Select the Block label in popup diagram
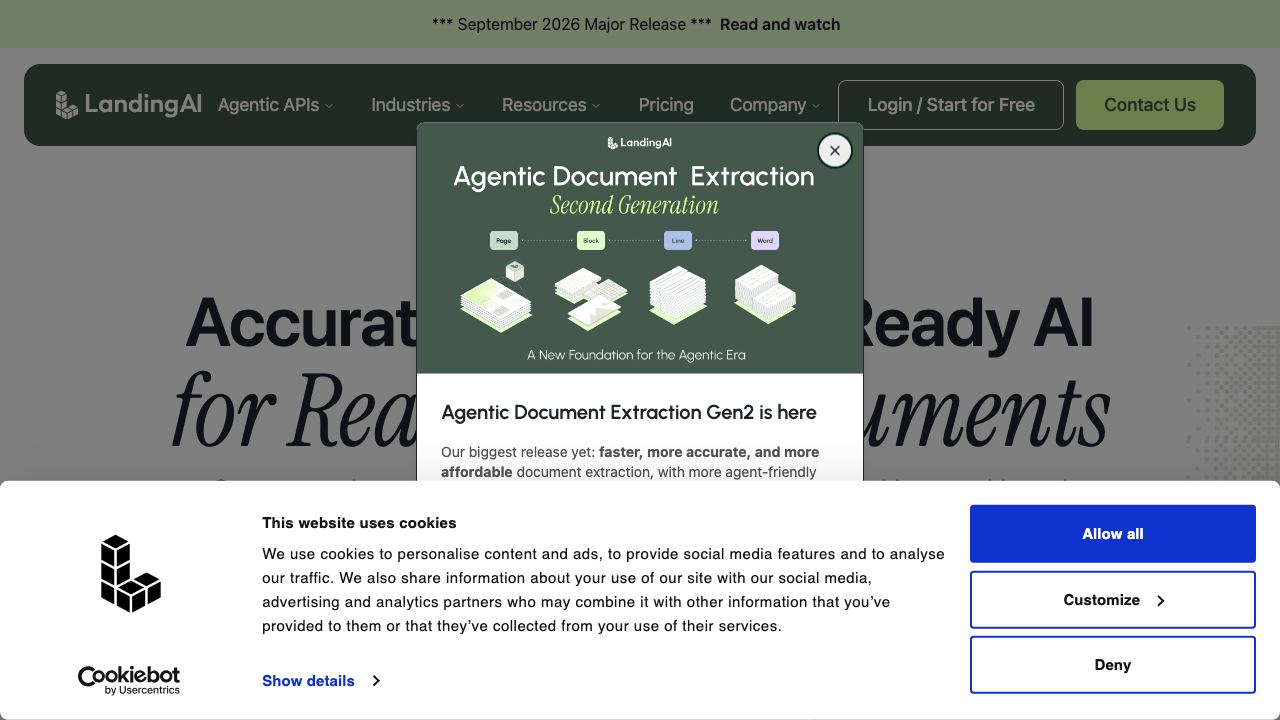Viewport: 1280px width, 720px height. (591, 241)
